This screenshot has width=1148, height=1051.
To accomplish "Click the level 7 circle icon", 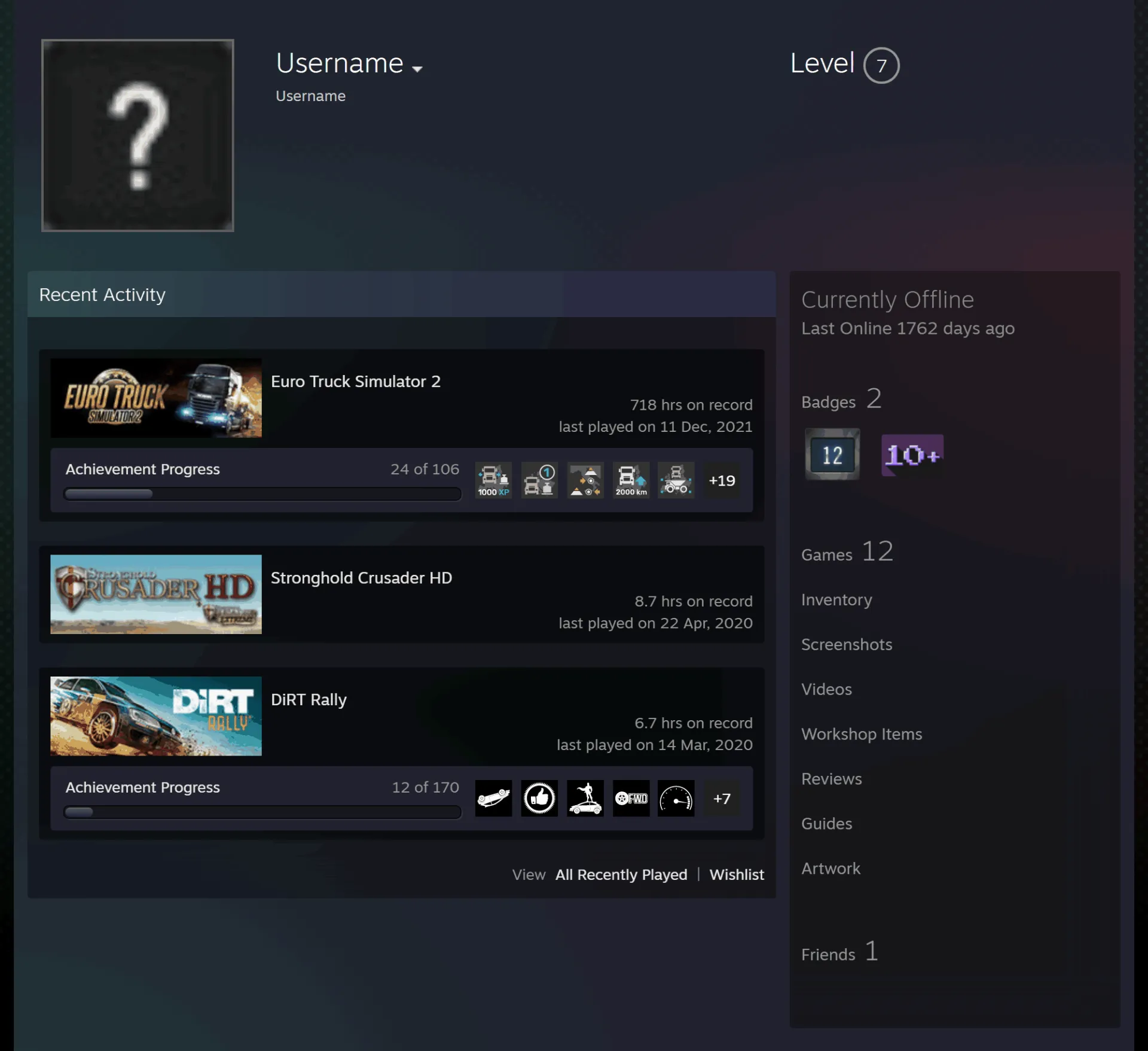I will click(881, 65).
